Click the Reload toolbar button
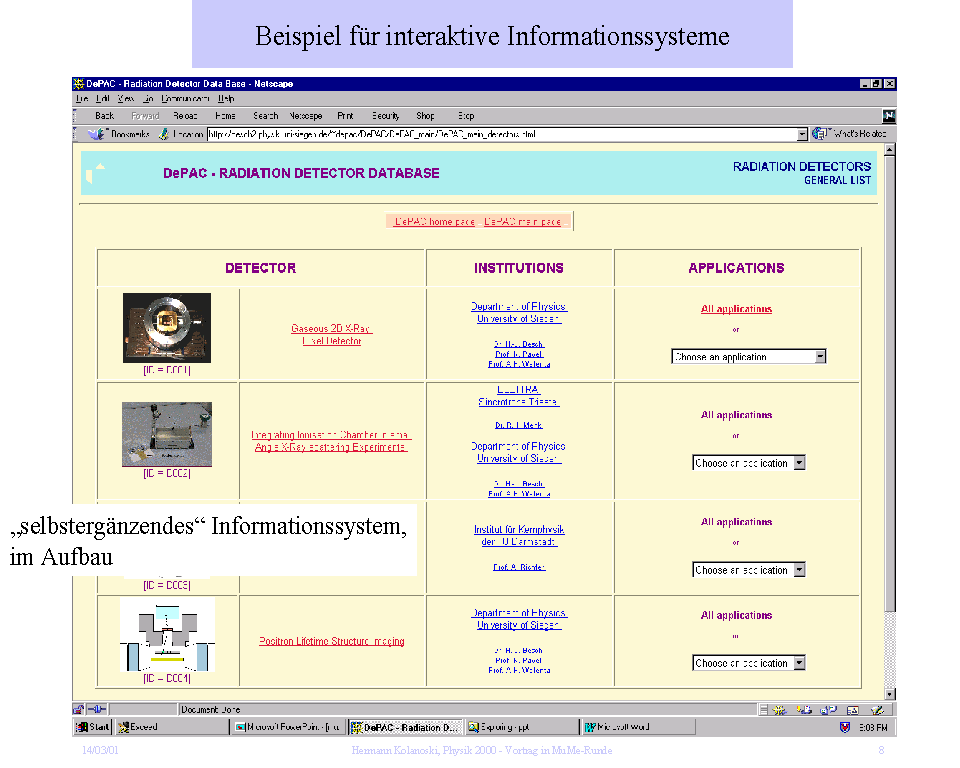The width and height of the screenshot is (960, 768). click(186, 116)
